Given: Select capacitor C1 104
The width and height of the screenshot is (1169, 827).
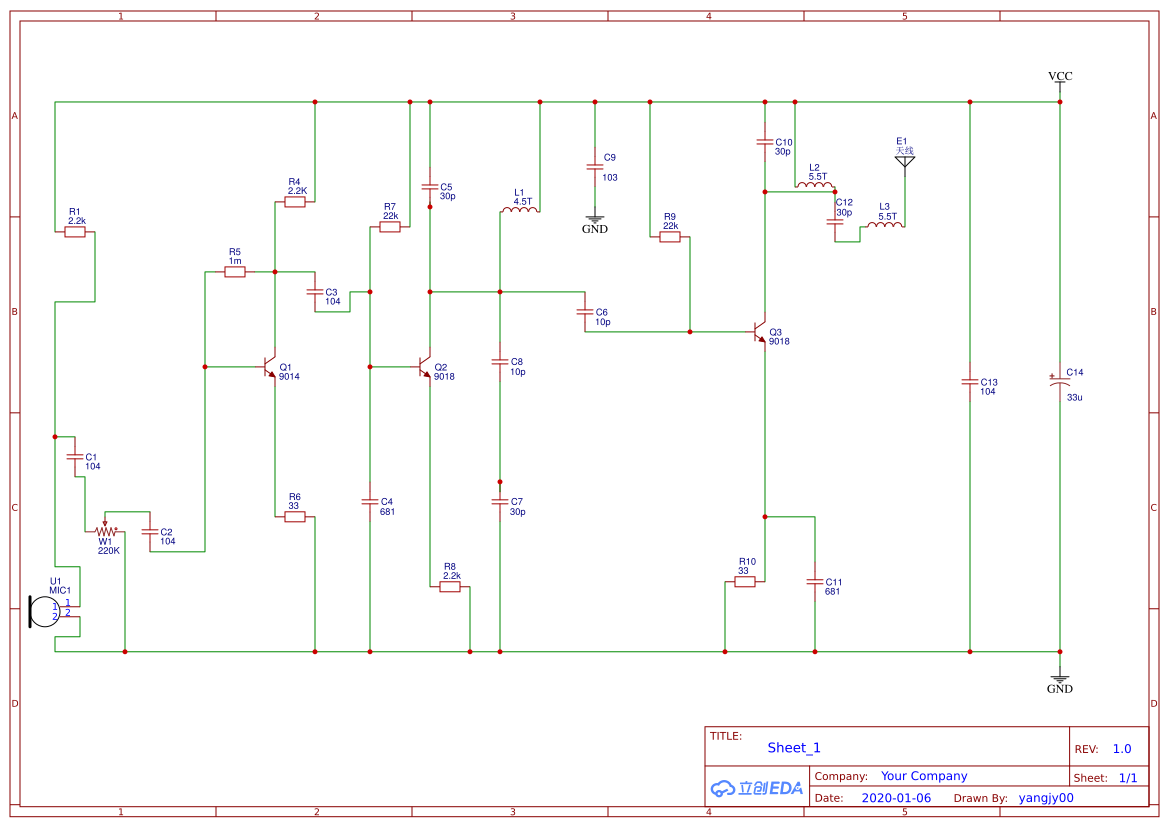Looking at the screenshot, I should tap(75, 456).
